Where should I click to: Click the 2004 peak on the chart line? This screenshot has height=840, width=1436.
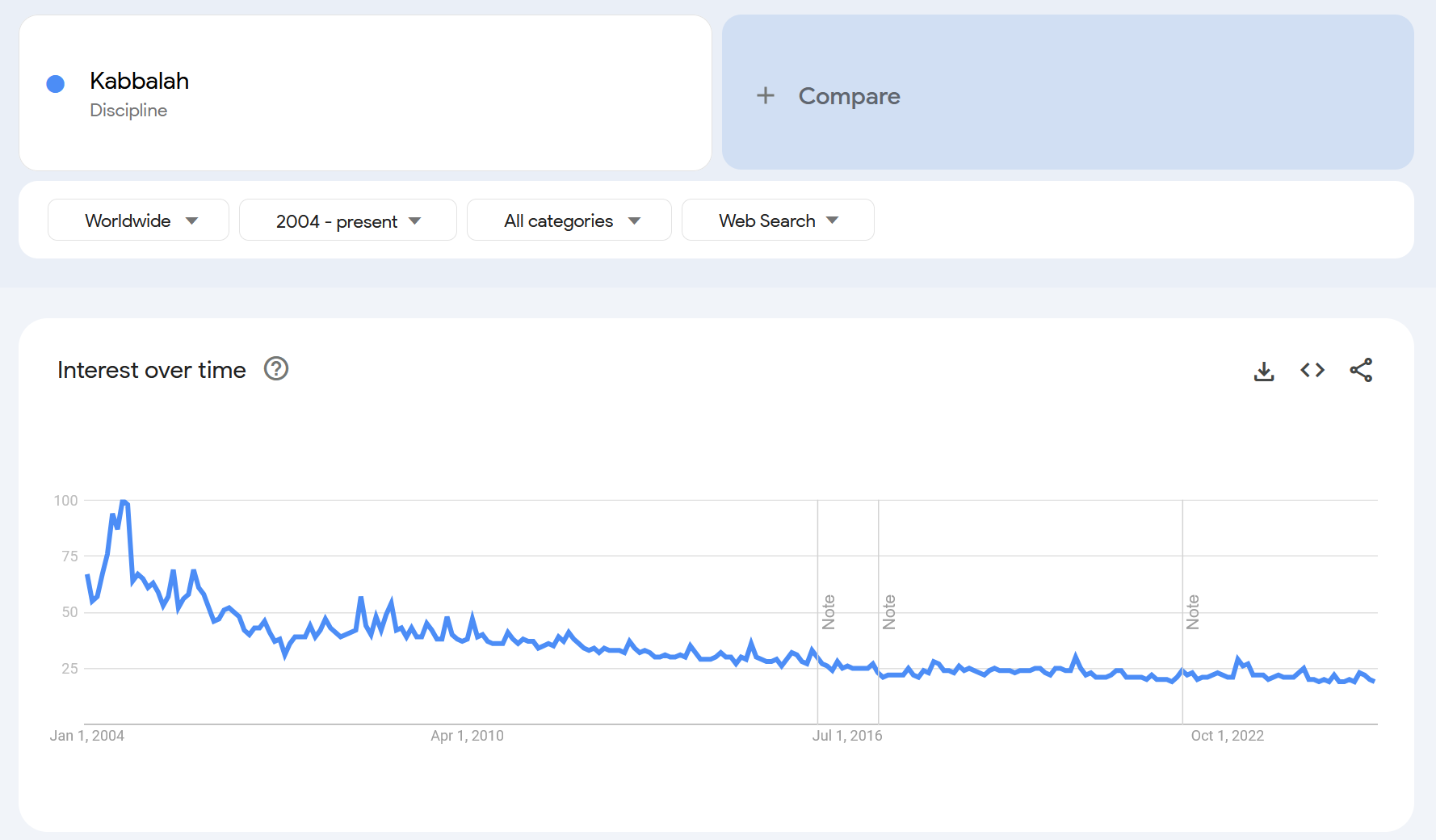[124, 502]
